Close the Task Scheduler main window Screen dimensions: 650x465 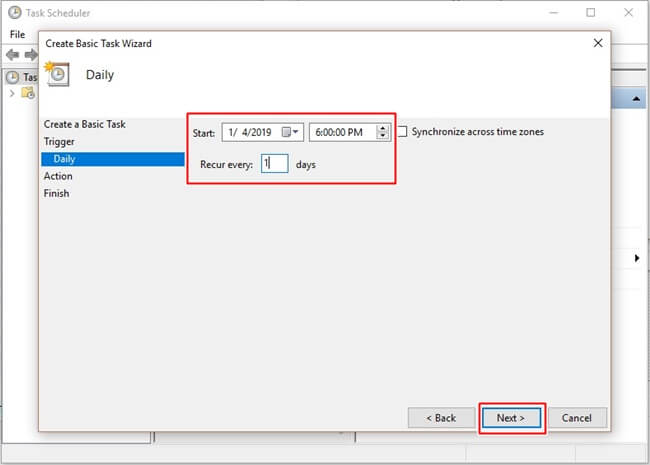tap(628, 13)
